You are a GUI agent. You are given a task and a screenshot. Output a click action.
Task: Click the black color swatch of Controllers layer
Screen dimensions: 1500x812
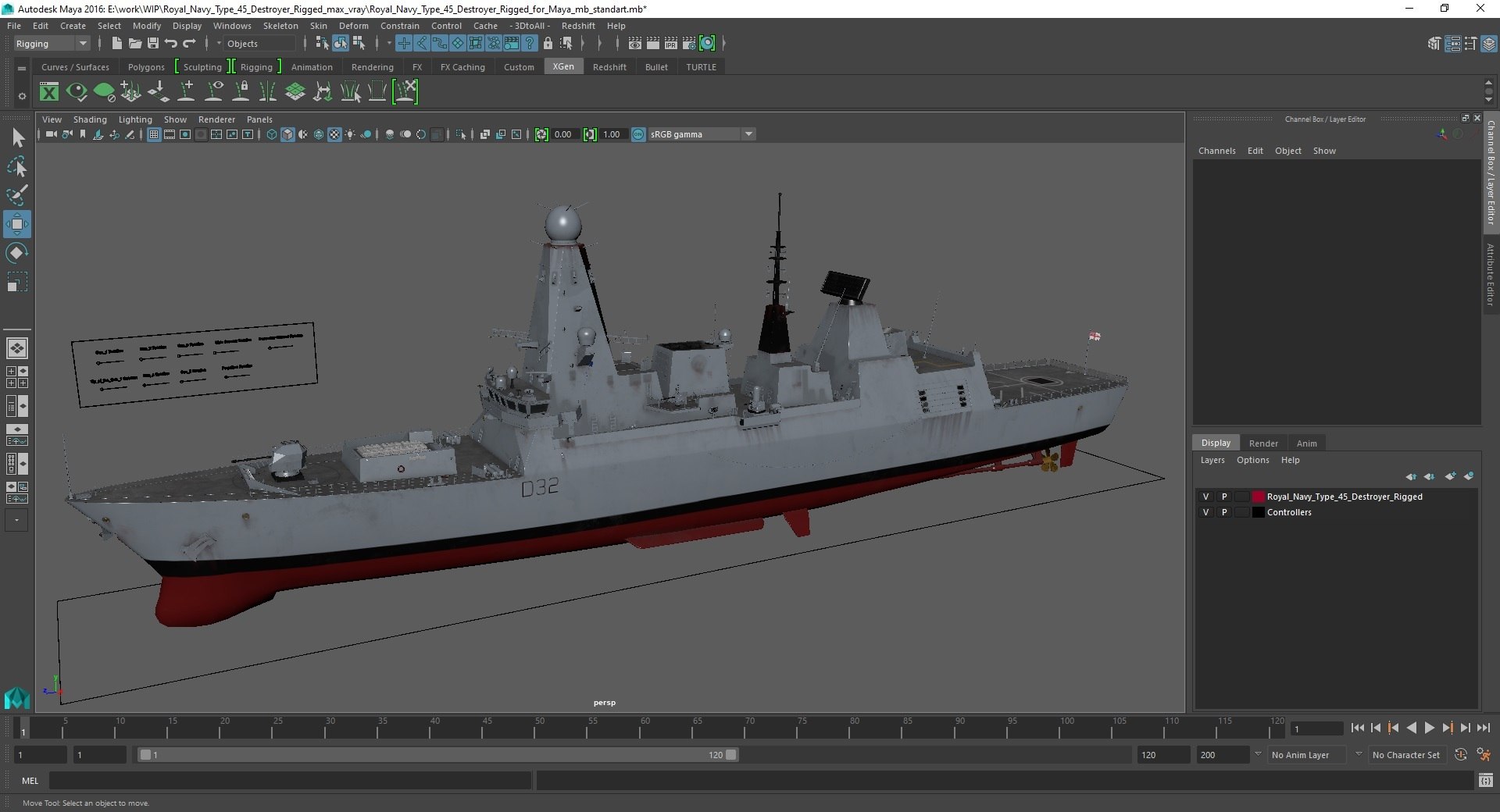[1258, 512]
